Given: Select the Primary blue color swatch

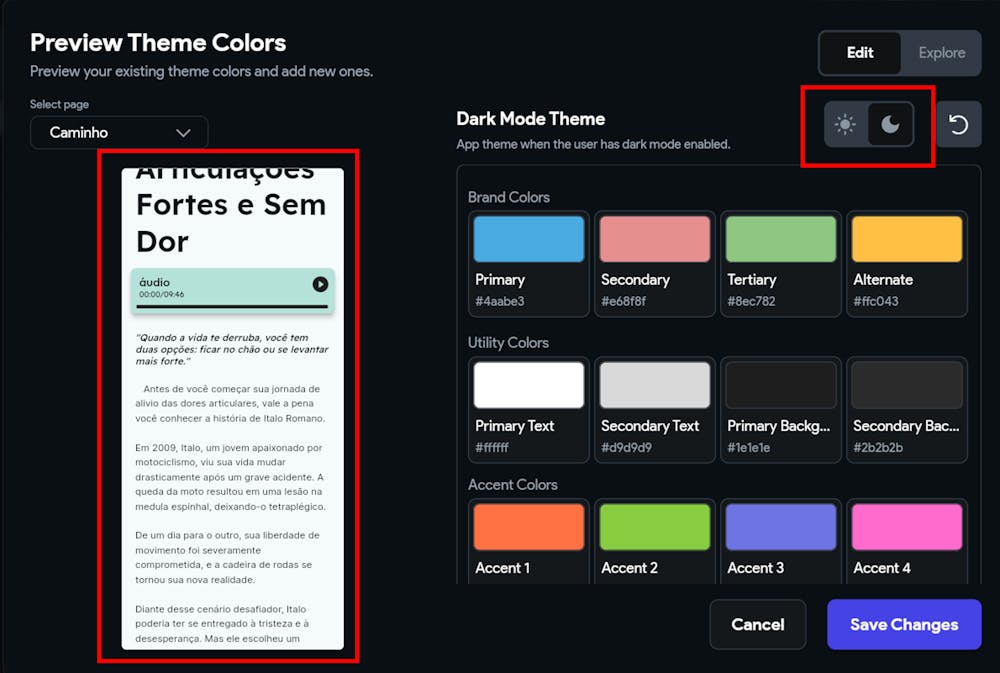Looking at the screenshot, I should coord(529,240).
